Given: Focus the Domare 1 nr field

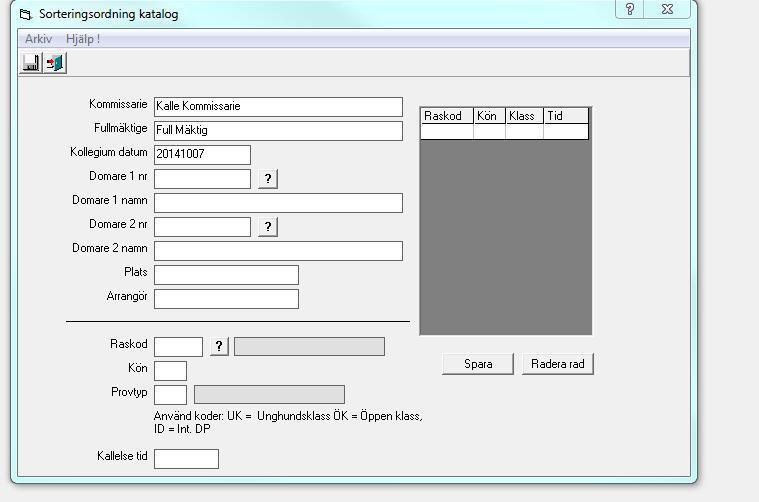Looking at the screenshot, I should click(x=202, y=179).
